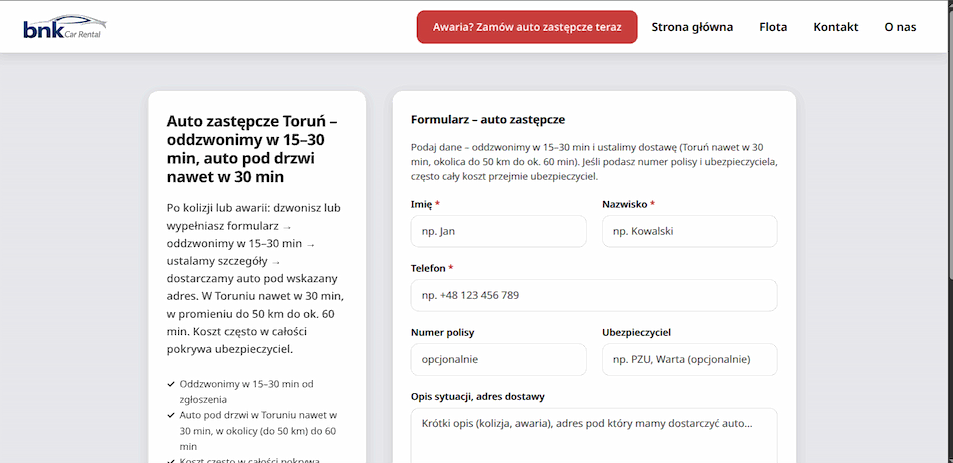Click the bnk Car Rental logo
Image resolution: width=953 pixels, height=463 pixels.
tap(62, 27)
